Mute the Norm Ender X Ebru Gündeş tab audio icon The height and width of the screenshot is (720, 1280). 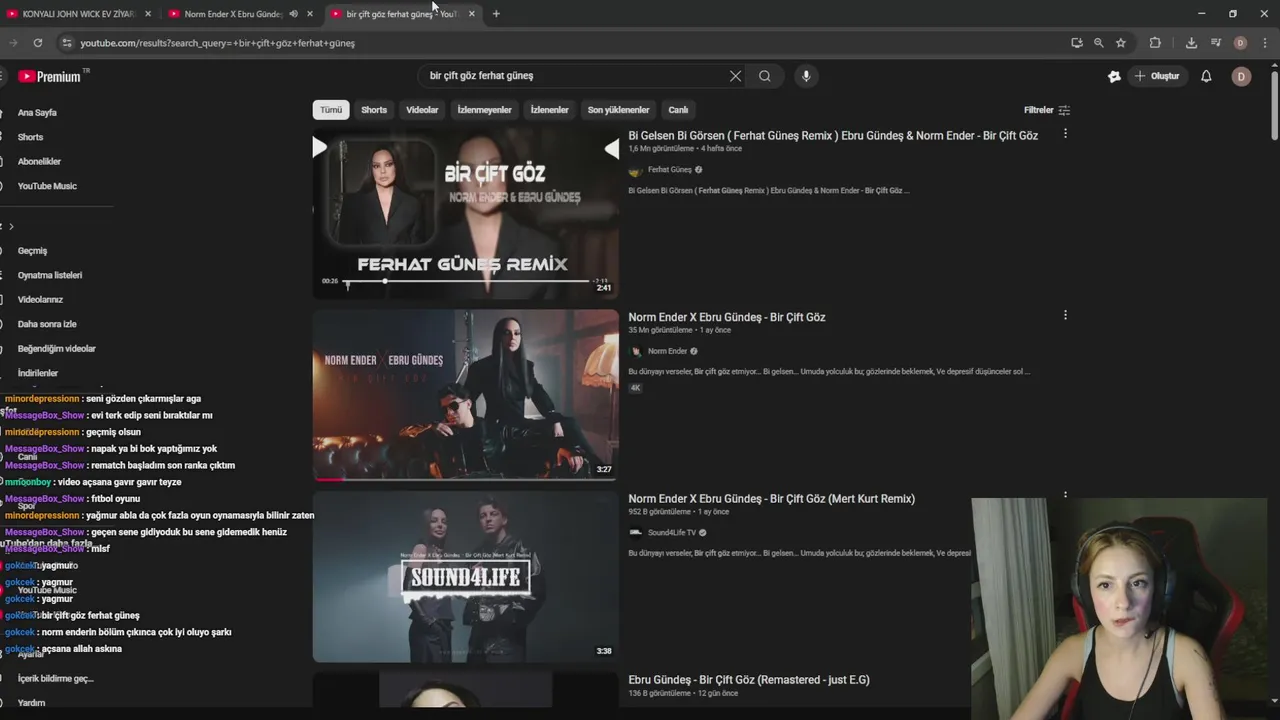293,14
